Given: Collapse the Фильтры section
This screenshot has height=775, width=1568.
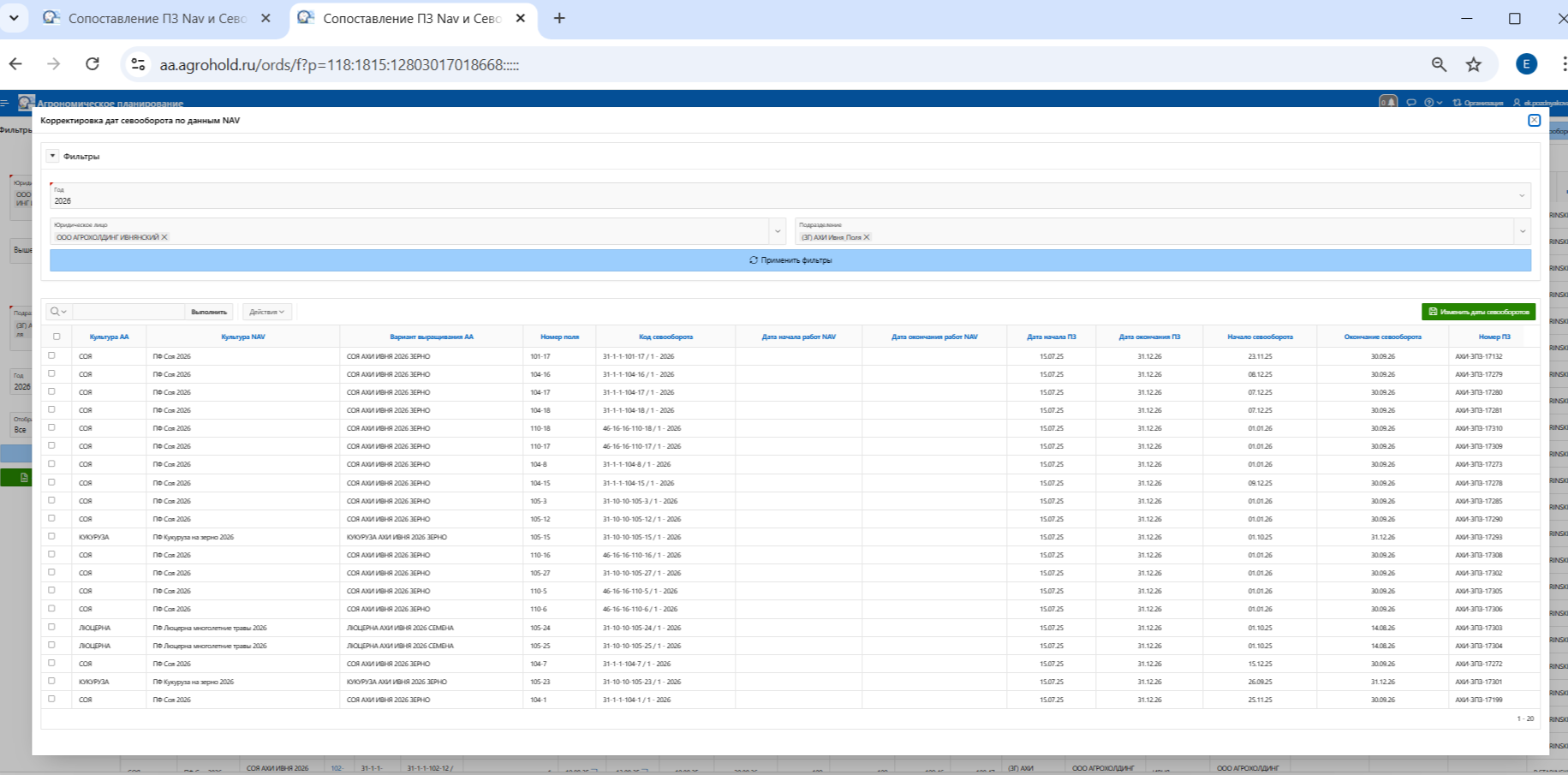Looking at the screenshot, I should tap(52, 156).
